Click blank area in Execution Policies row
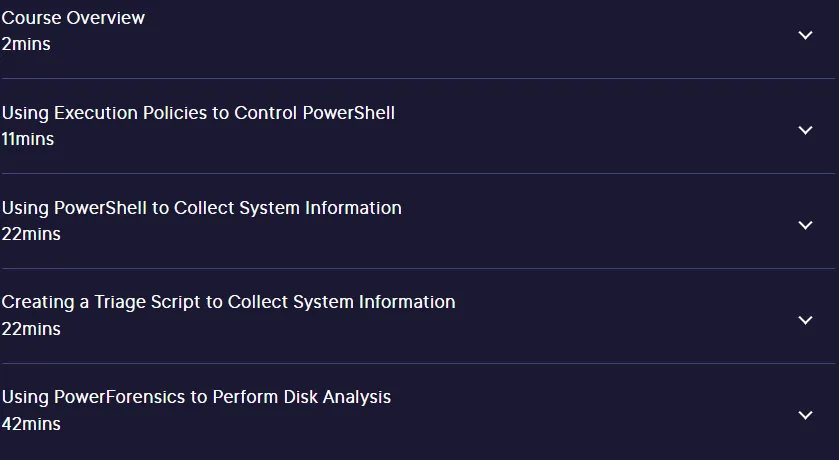839x460 pixels. pos(589,130)
